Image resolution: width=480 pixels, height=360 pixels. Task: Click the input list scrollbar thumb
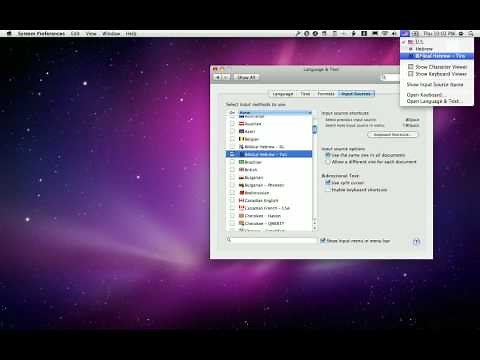(314, 129)
